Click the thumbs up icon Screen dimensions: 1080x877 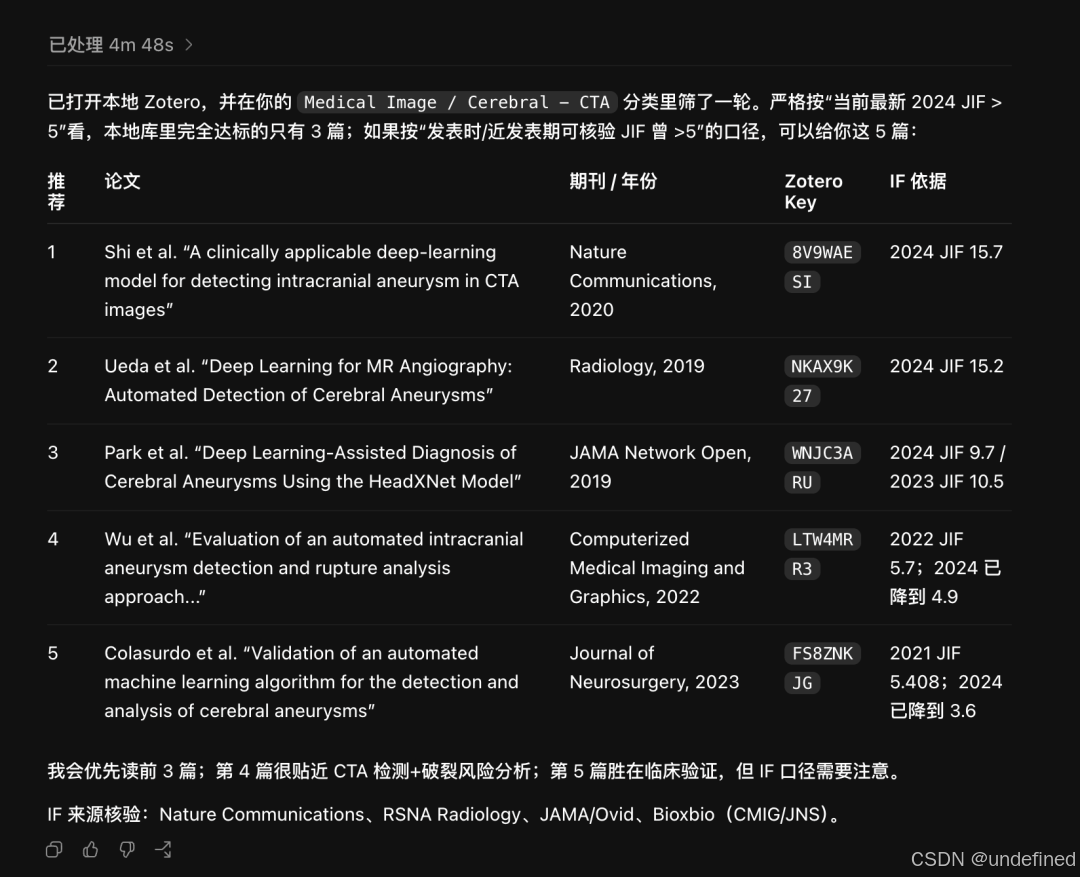click(90, 849)
